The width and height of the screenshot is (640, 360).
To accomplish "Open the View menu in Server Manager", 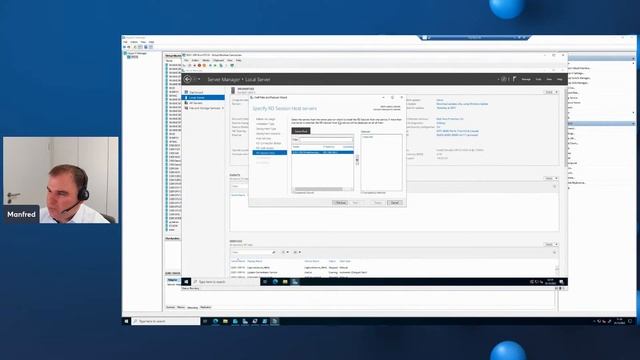I will [549, 79].
